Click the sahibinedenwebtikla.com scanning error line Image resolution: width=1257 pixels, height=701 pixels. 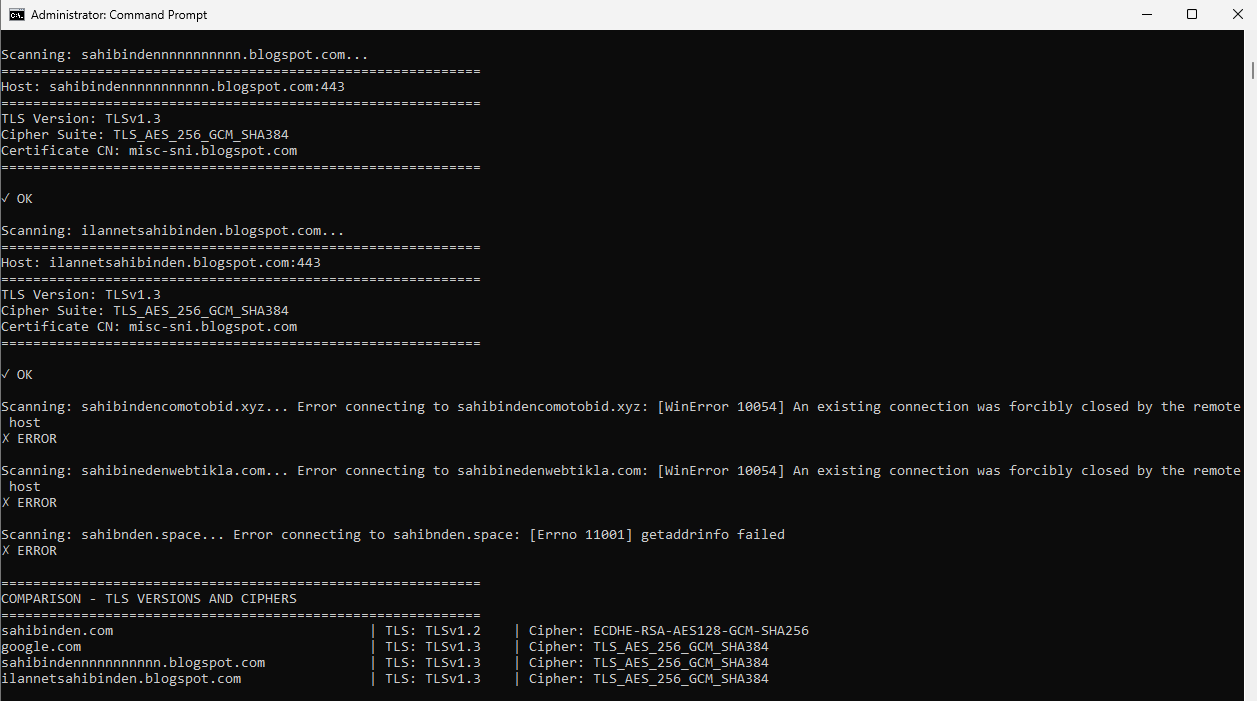click(621, 478)
